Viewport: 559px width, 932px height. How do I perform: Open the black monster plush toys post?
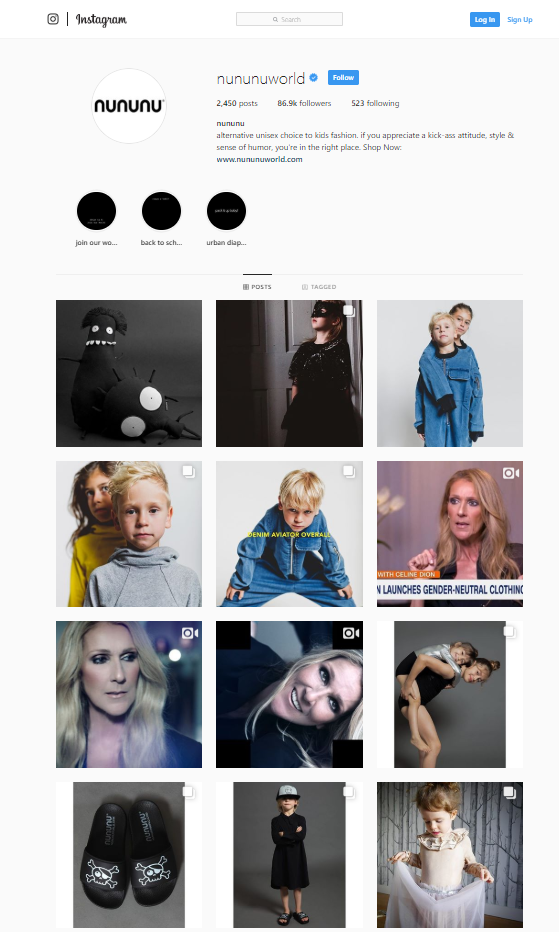point(128,373)
